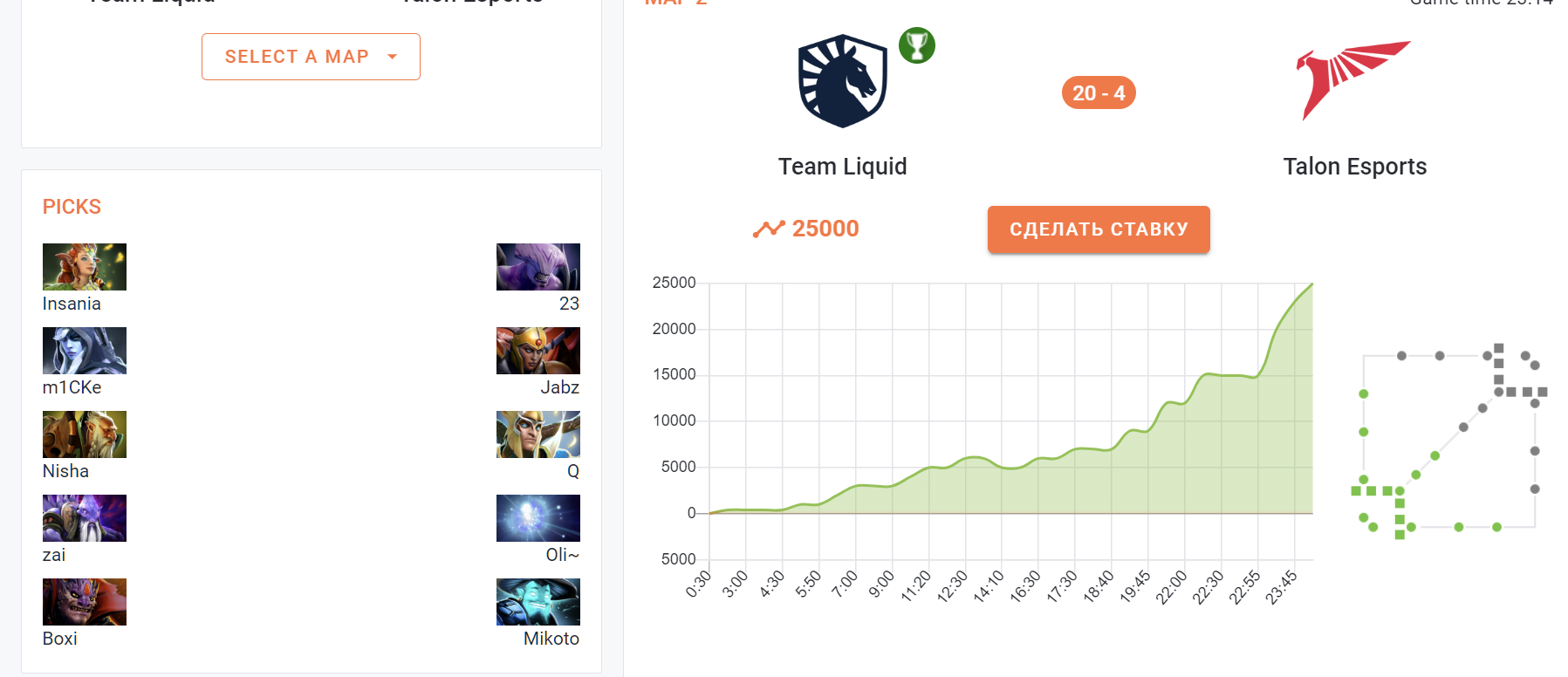The image size is (1568, 677).
Task: Click Jabz's hero portrait
Action: 538,351
